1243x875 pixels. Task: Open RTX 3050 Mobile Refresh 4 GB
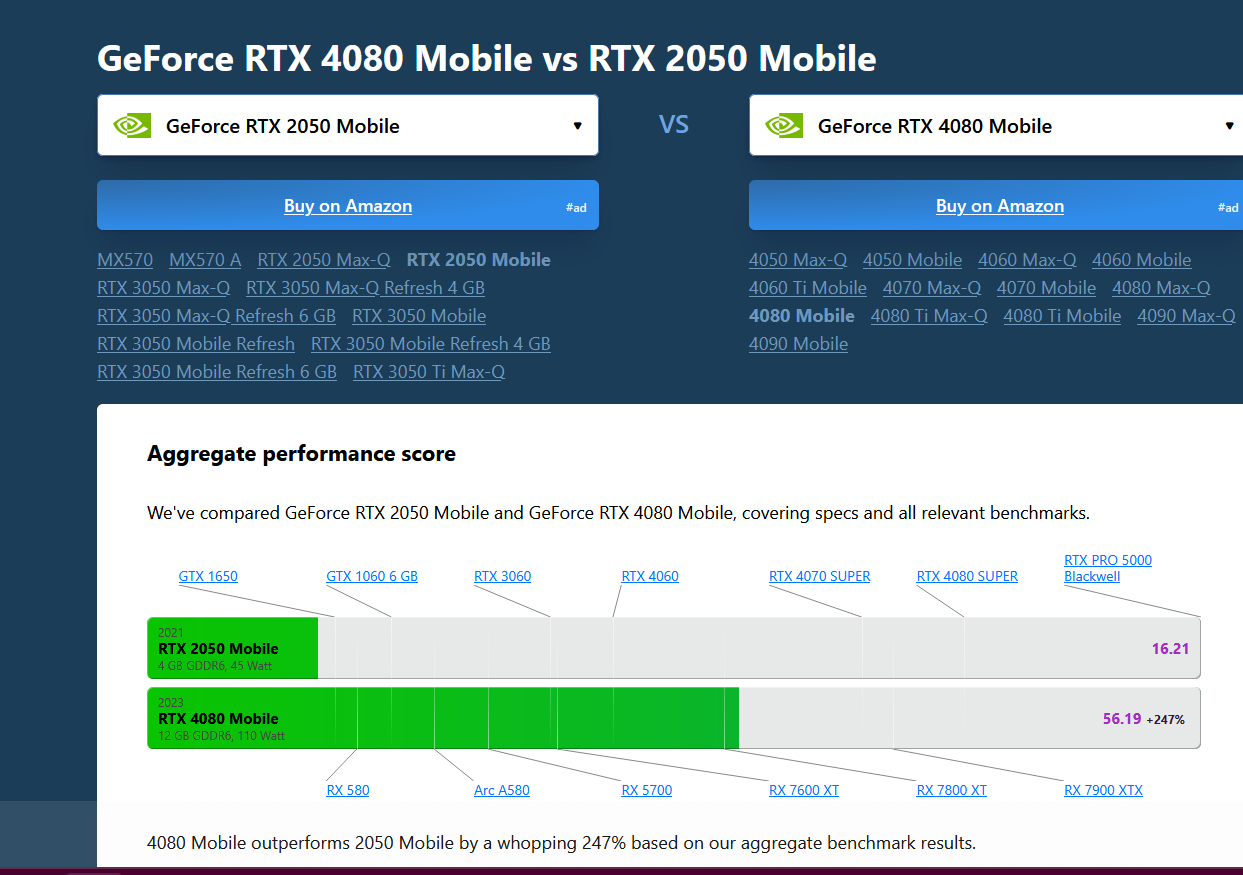pos(431,344)
